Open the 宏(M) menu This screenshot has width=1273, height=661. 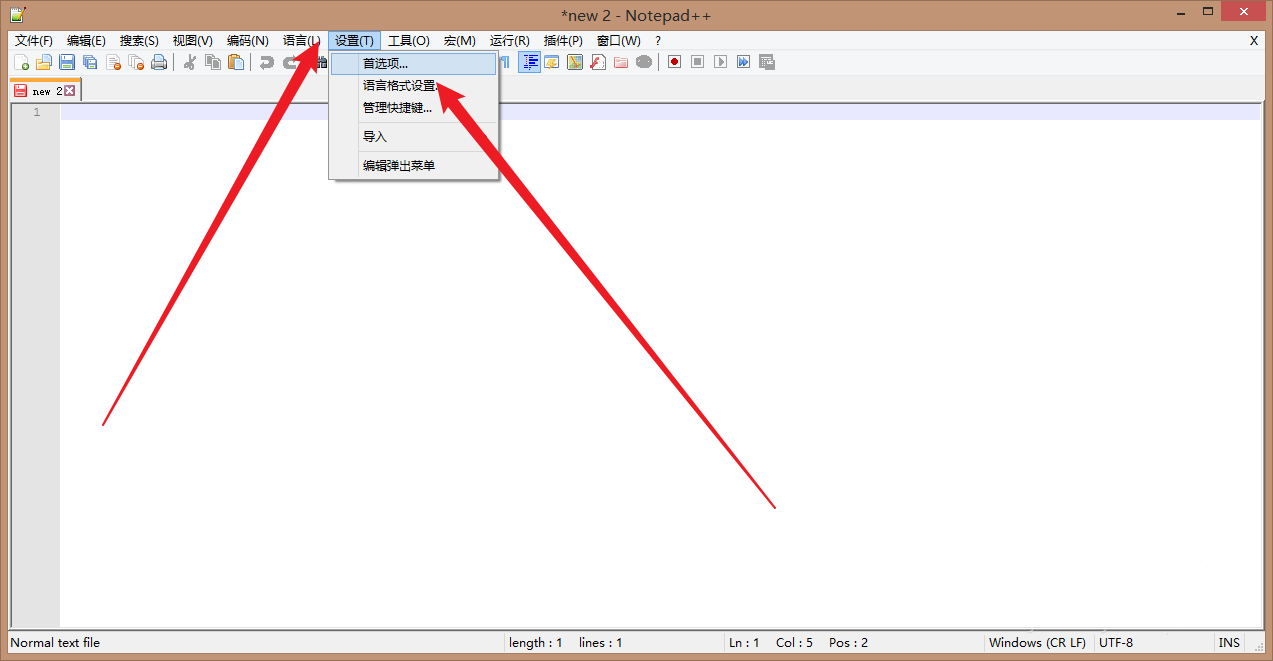tap(459, 40)
